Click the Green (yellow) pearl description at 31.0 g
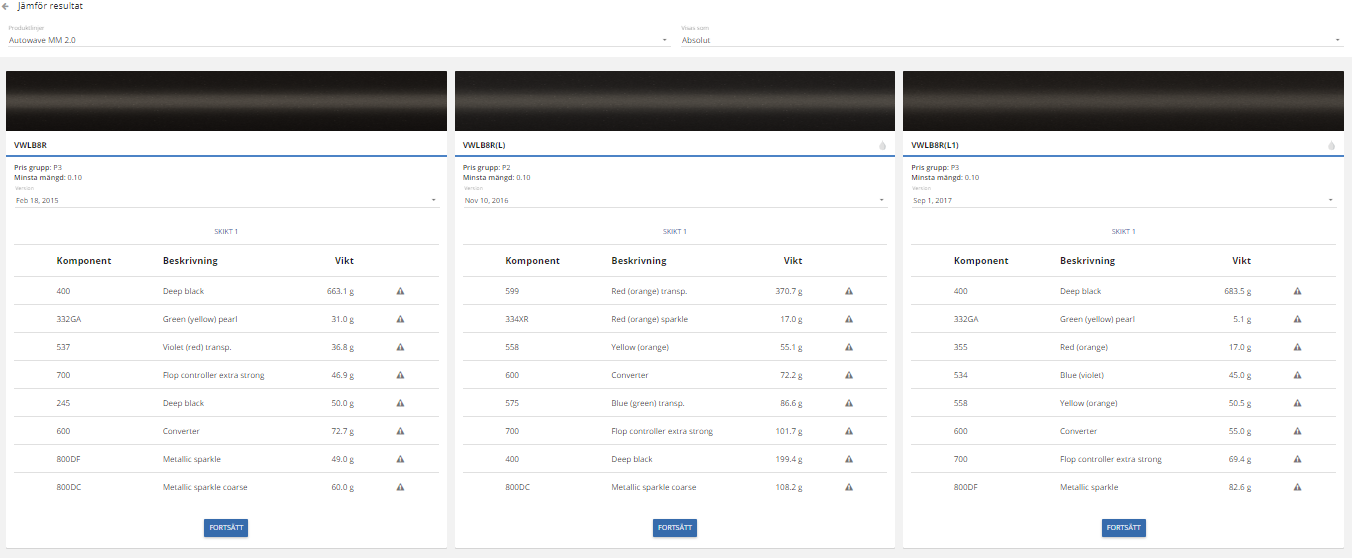 pyautogui.click(x=200, y=319)
